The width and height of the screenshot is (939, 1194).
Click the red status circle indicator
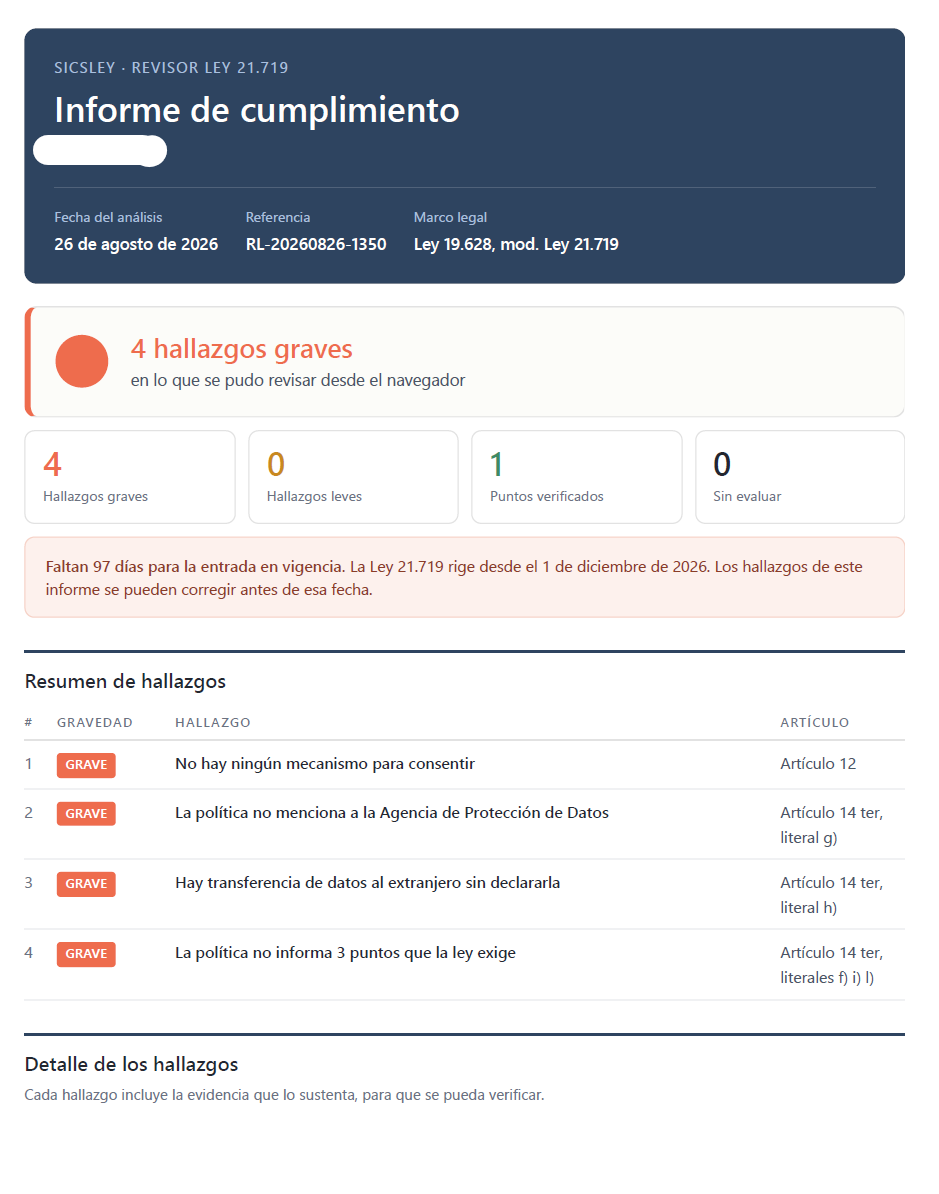81,361
